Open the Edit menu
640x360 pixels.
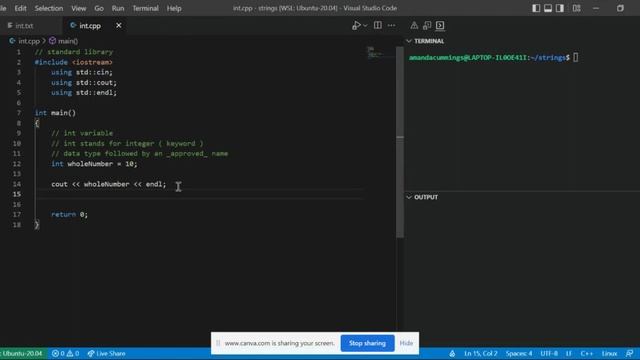pyautogui.click(x=20, y=8)
